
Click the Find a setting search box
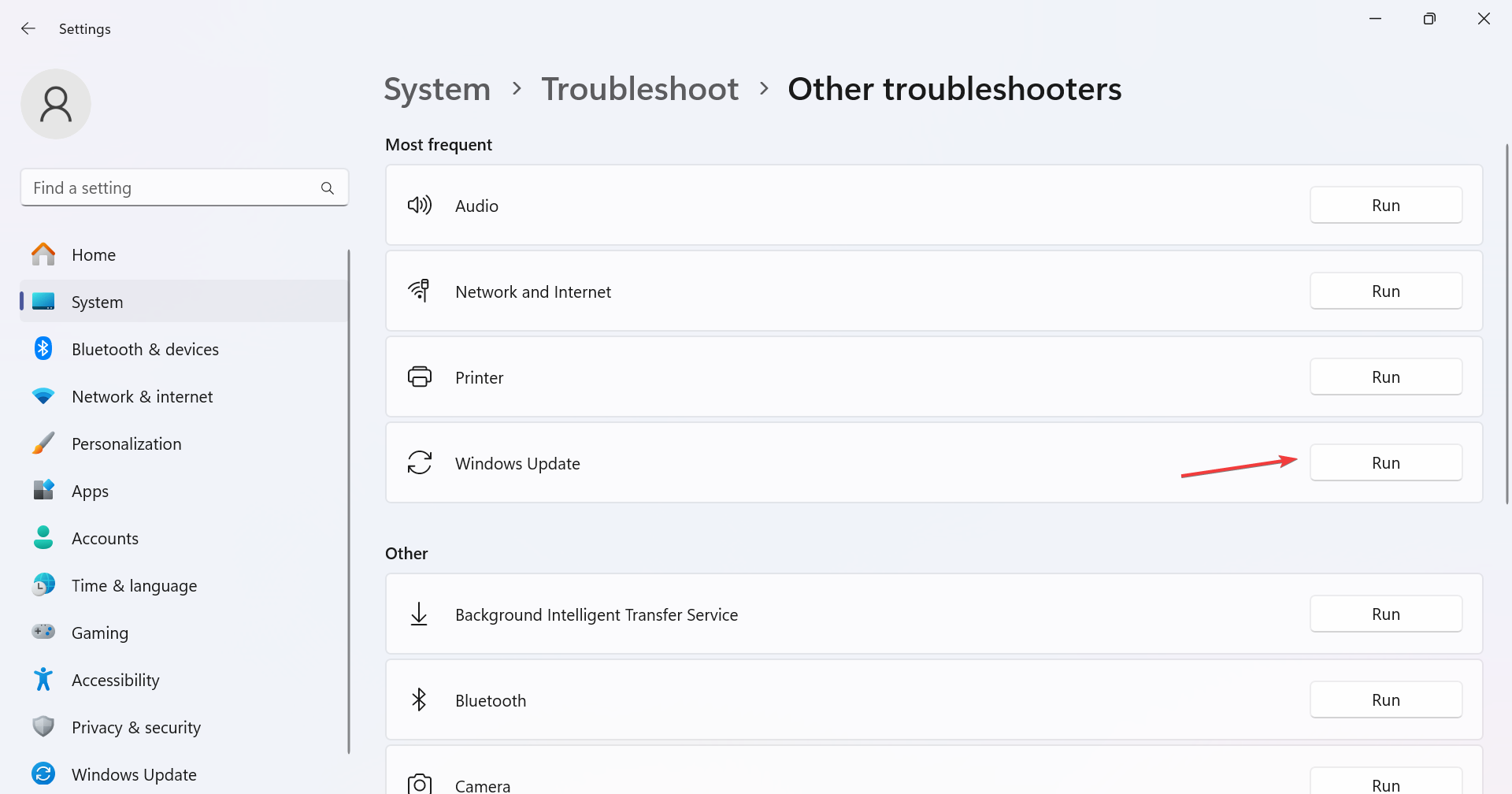coord(173,188)
